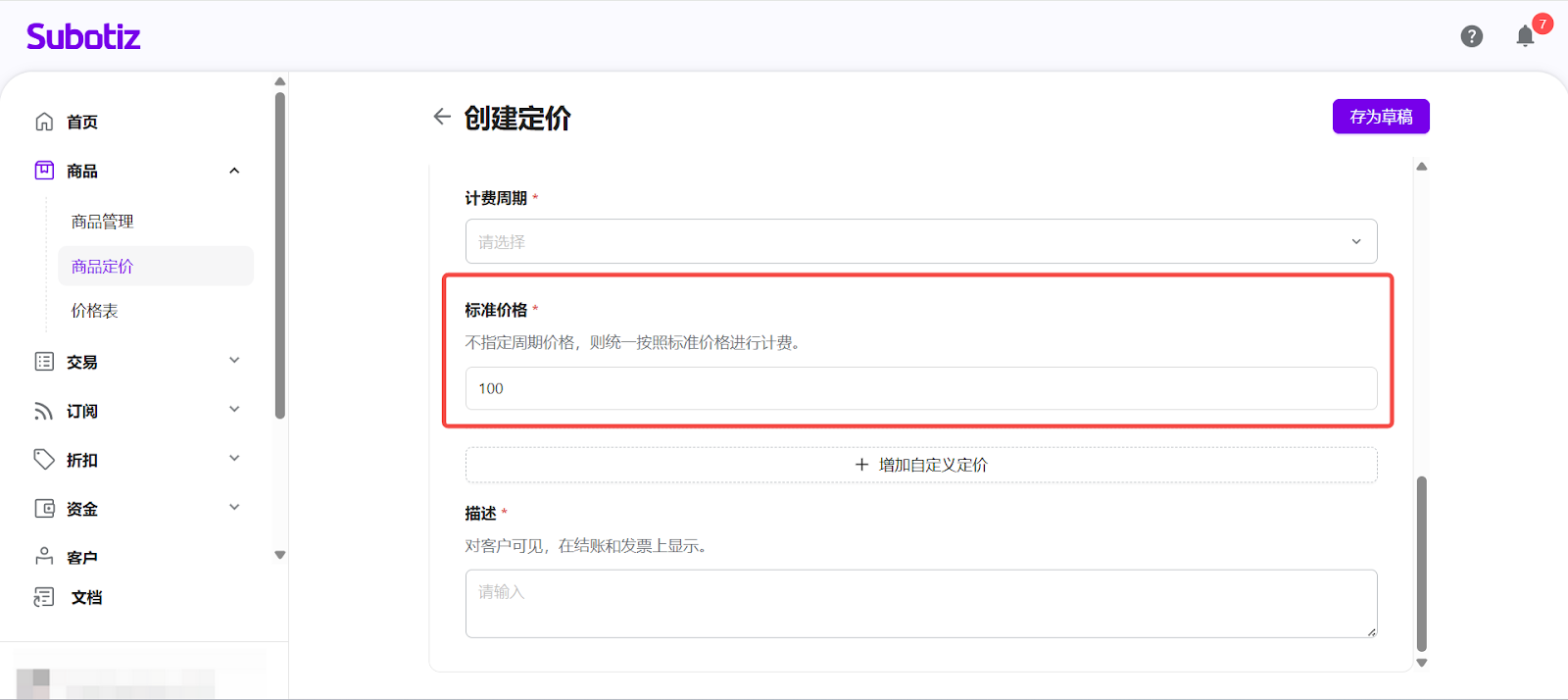Open 商品管理 submenu item
The image size is (1568, 700).
[103, 222]
